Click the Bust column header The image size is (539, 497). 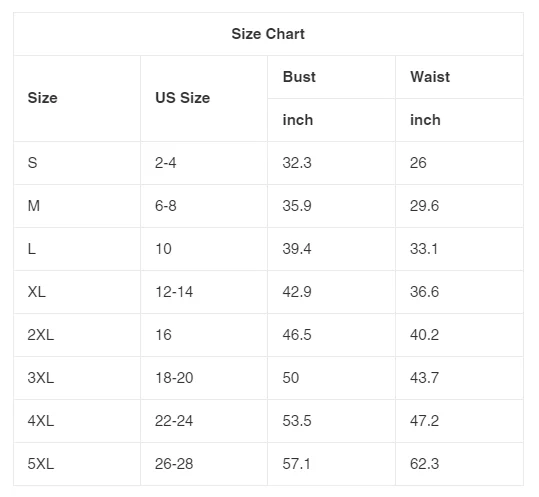point(299,77)
